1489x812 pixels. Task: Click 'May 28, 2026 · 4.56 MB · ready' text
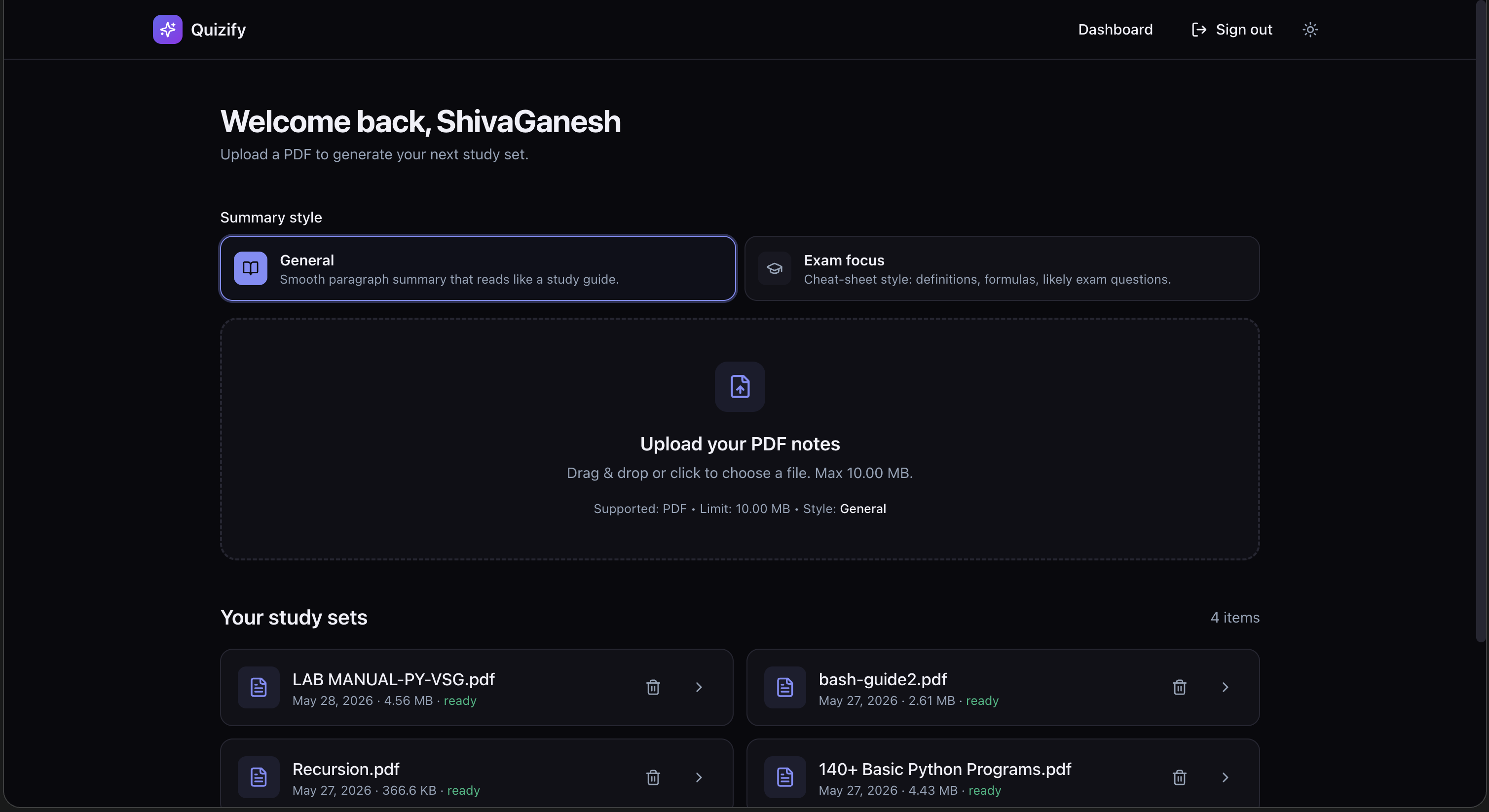[384, 701]
